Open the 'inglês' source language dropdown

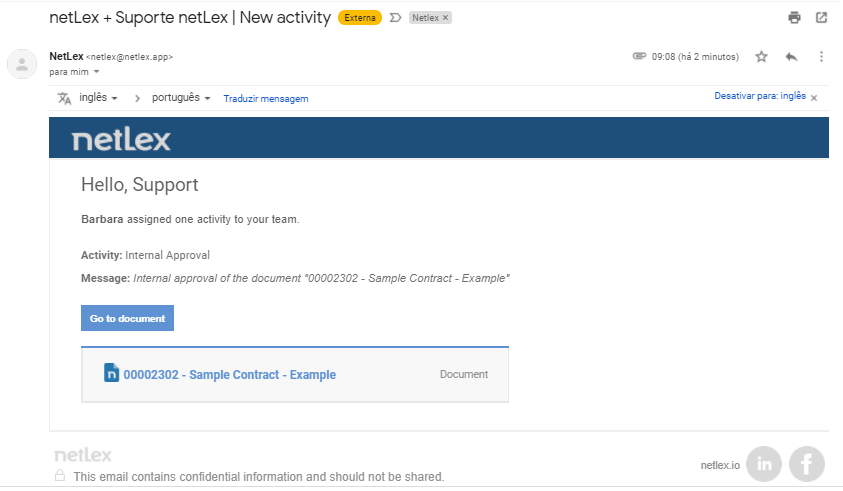[98, 97]
